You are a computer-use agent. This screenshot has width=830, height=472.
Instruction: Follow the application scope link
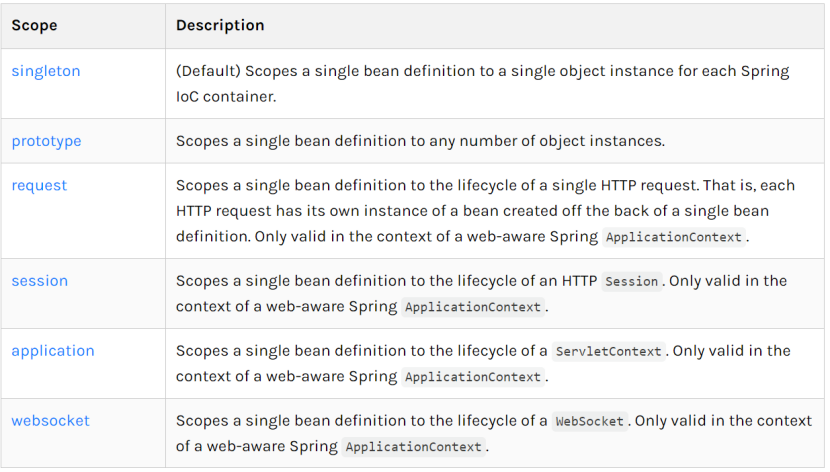pyautogui.click(x=53, y=351)
